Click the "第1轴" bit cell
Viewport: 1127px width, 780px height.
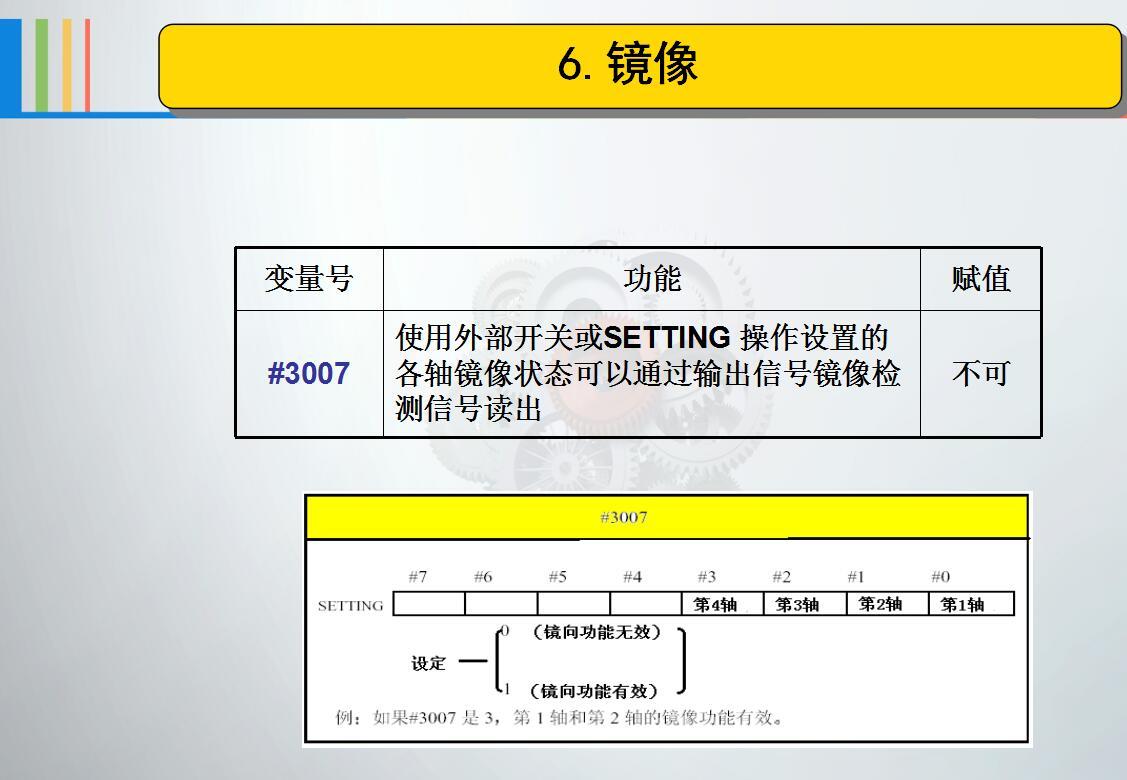coord(971,604)
